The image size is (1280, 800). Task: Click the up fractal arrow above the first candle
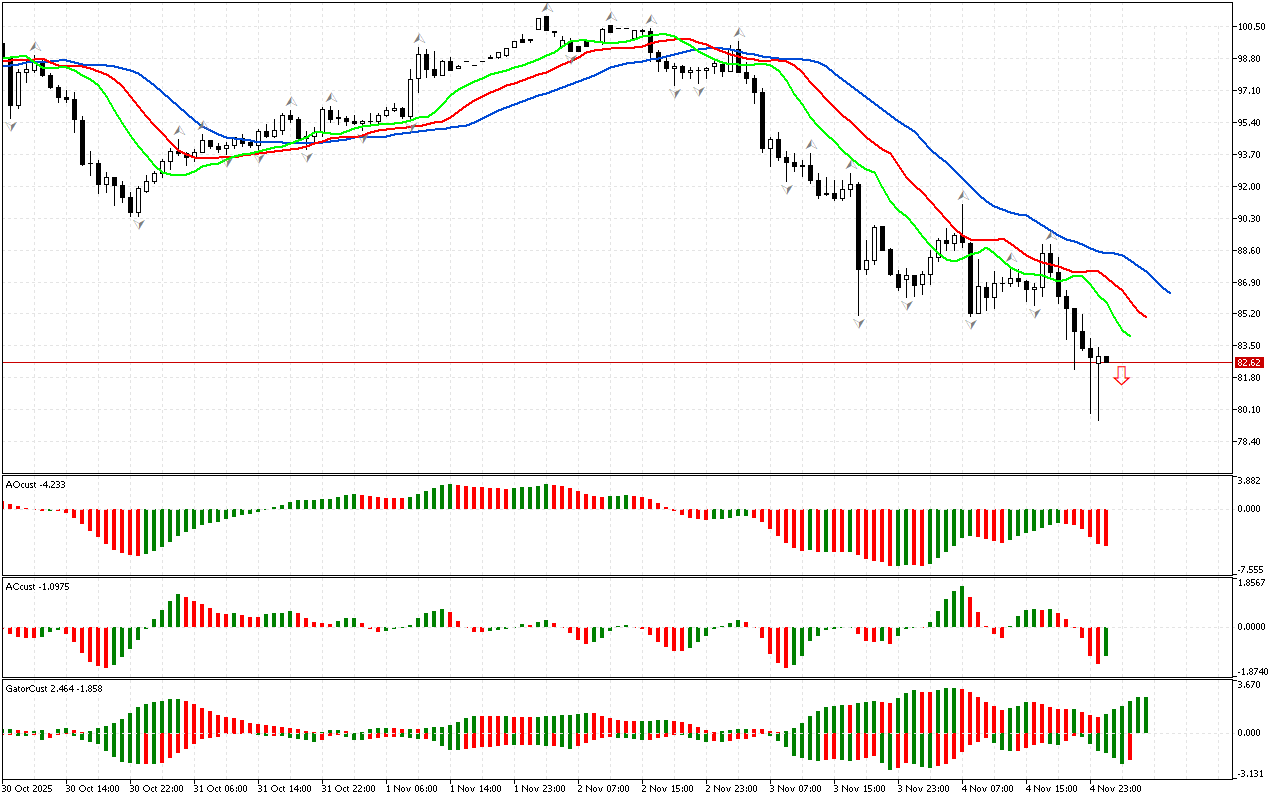pyautogui.click(x=35, y=46)
